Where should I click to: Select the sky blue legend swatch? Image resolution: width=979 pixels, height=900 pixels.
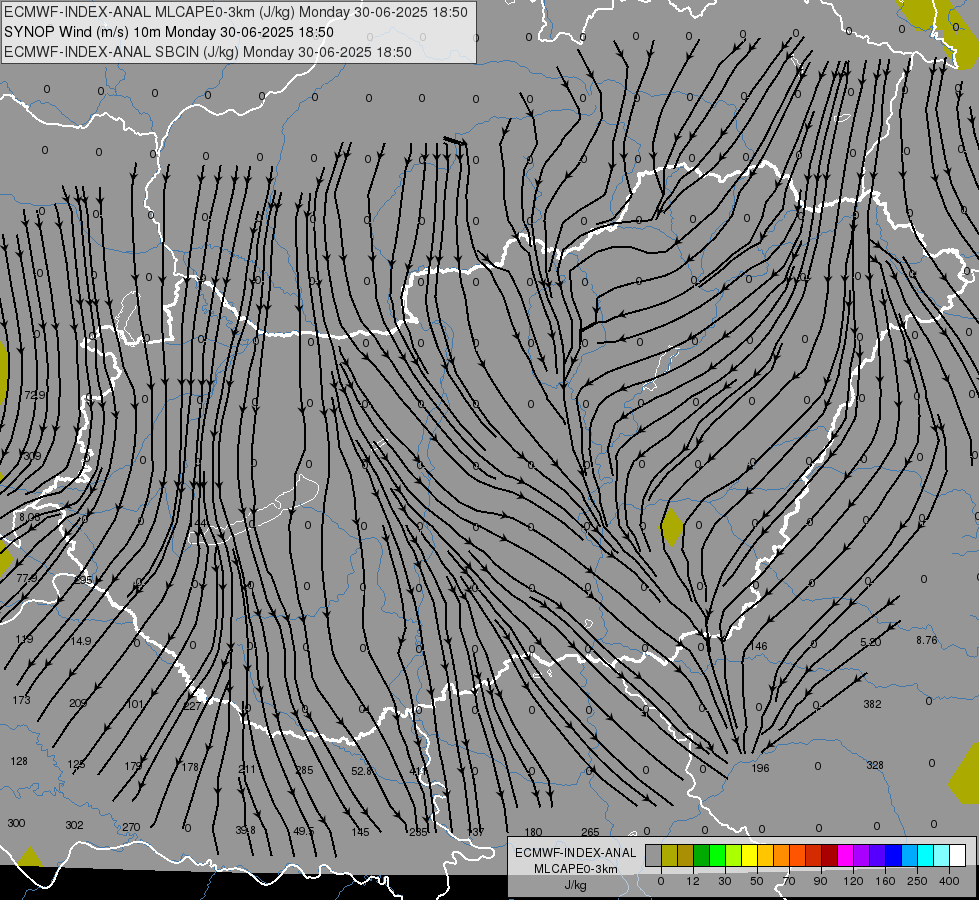pos(910,855)
